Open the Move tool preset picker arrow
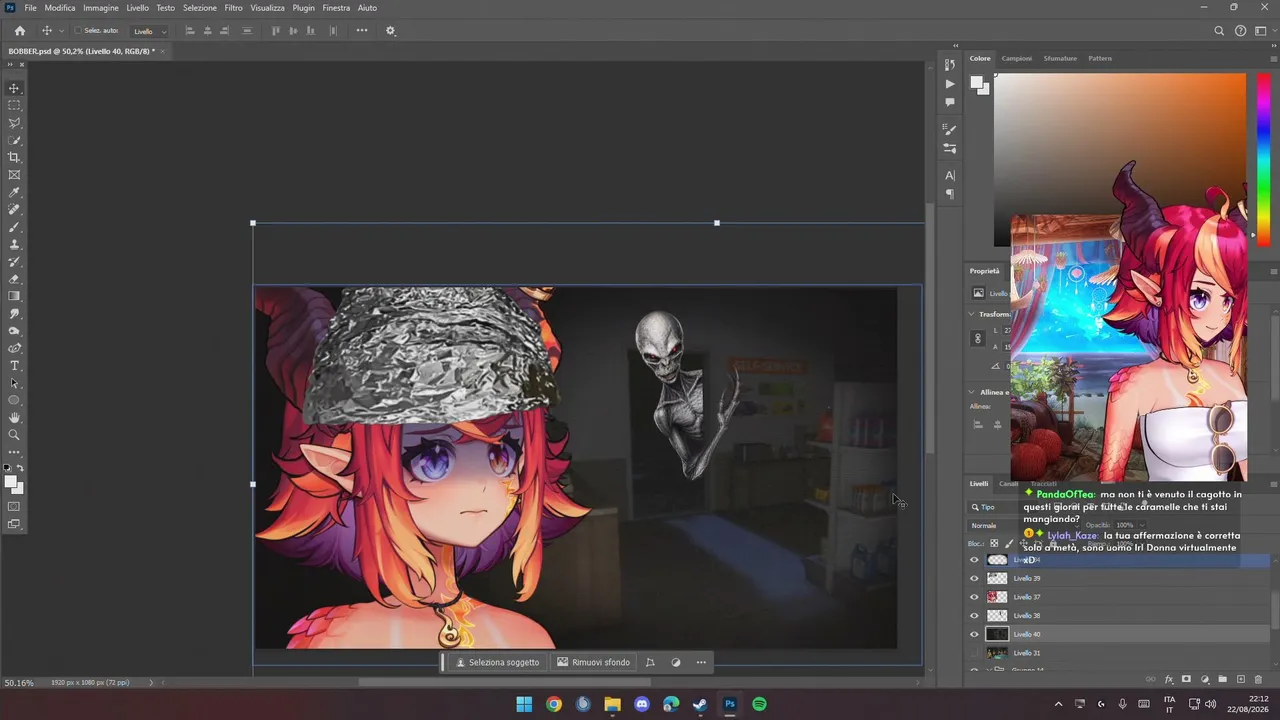 (61, 31)
